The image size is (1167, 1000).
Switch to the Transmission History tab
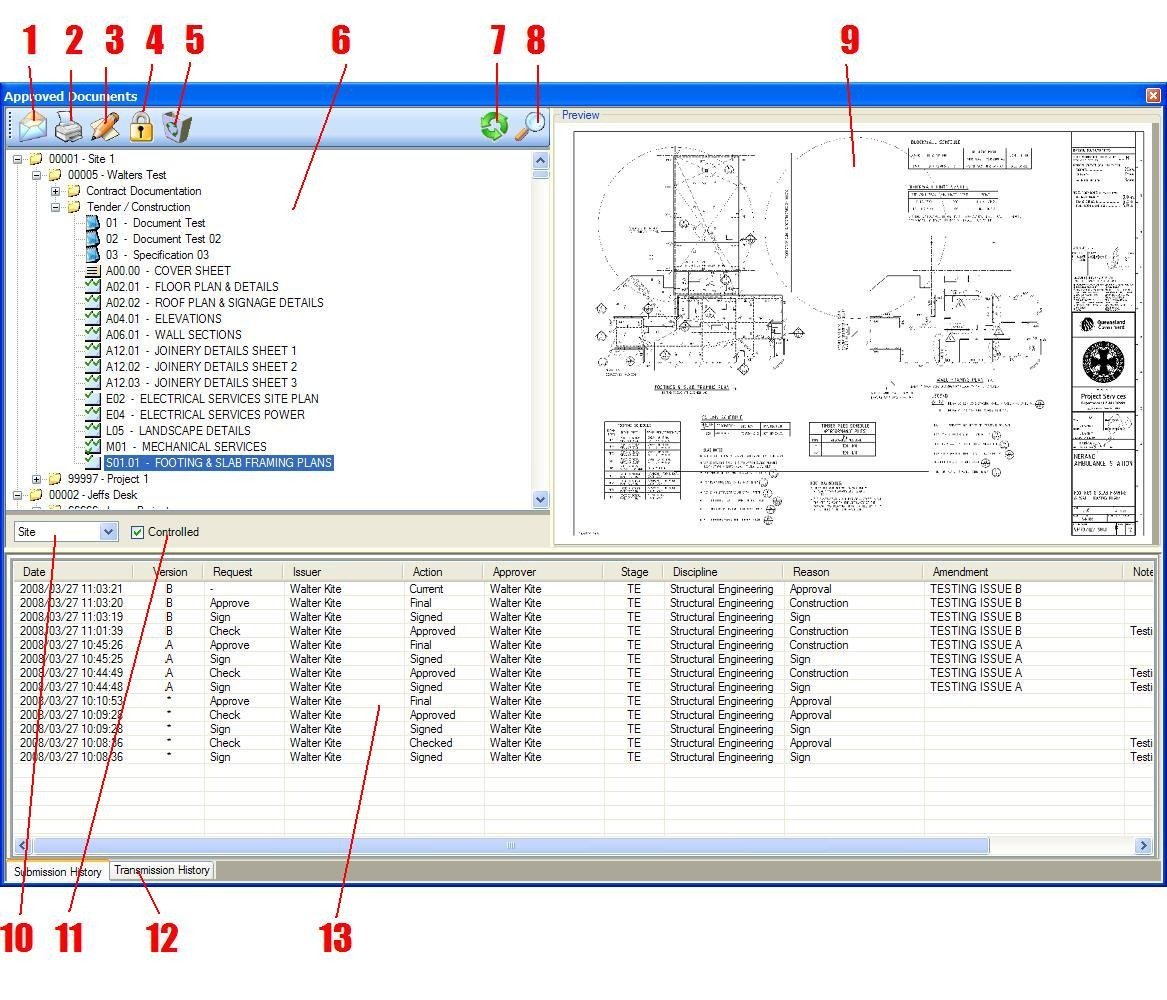161,869
